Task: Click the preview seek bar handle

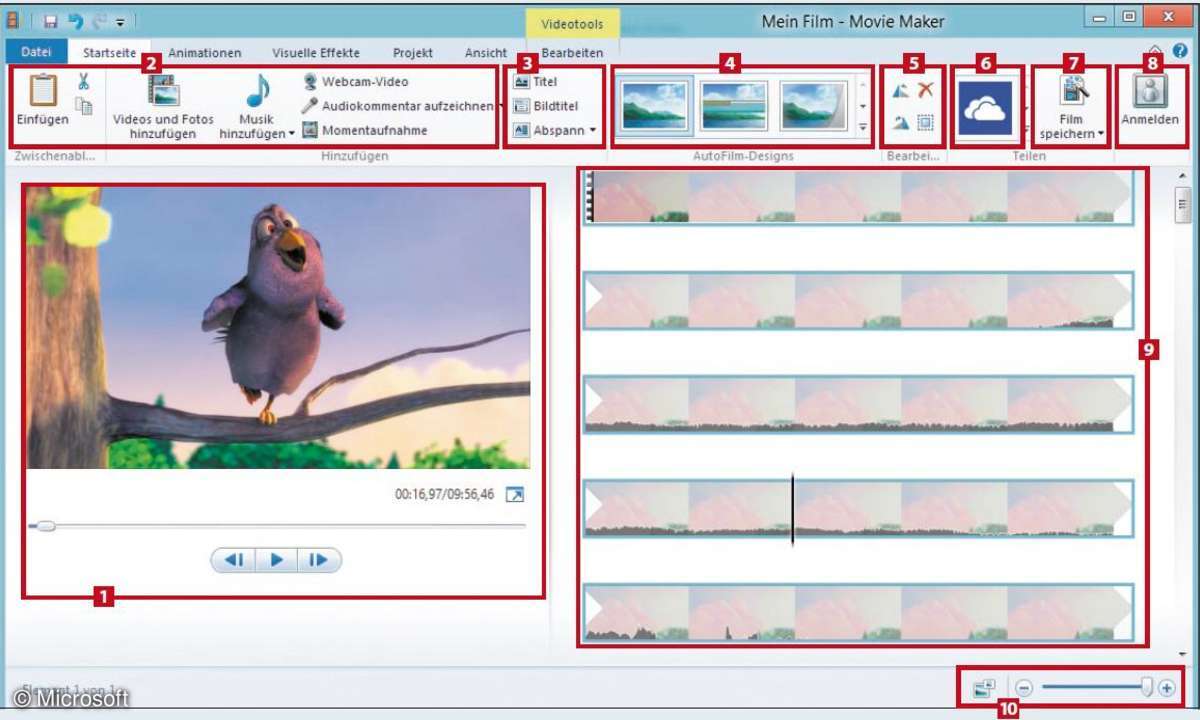Action: pyautogui.click(x=46, y=525)
